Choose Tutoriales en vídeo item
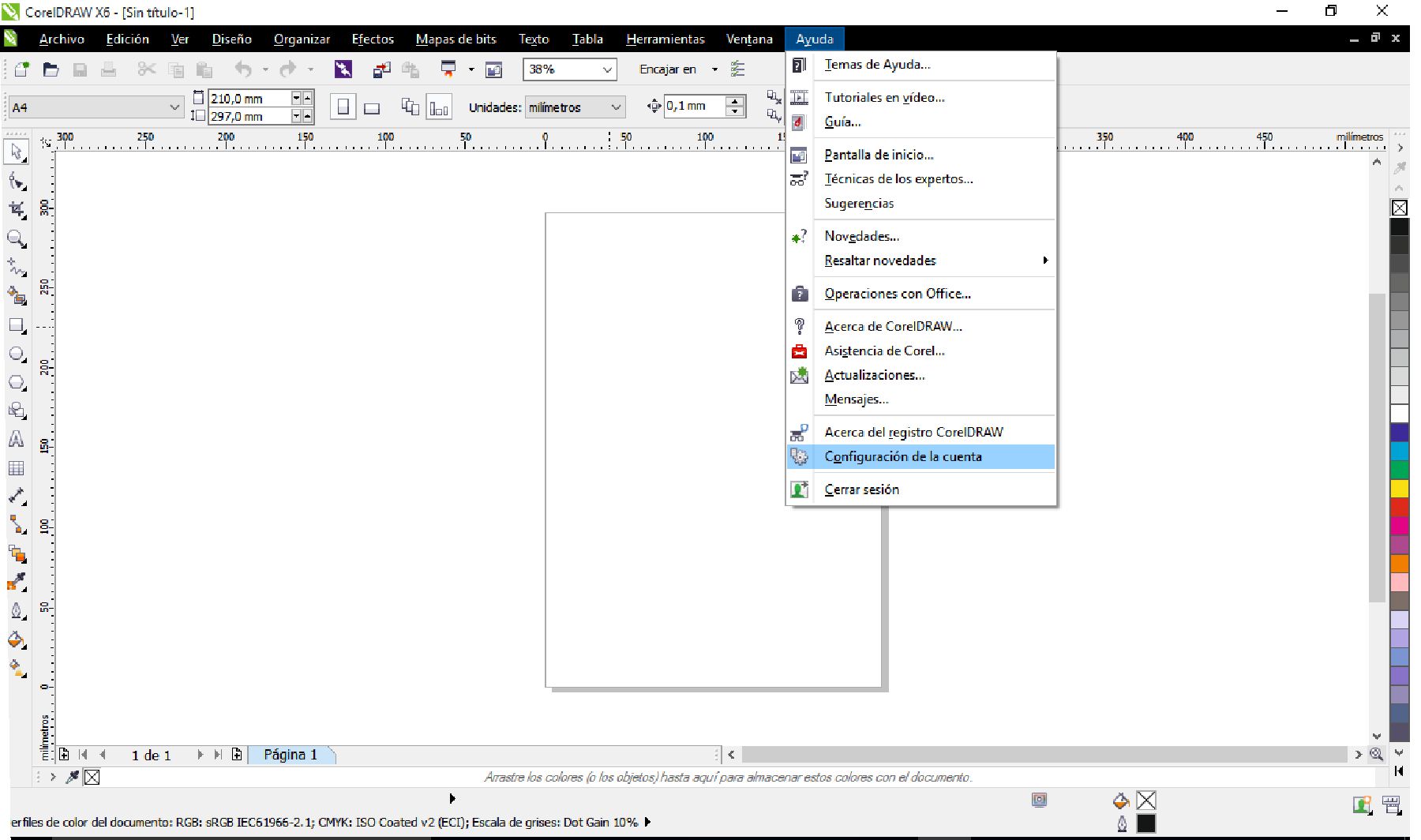The height and width of the screenshot is (840, 1421). tap(920, 97)
